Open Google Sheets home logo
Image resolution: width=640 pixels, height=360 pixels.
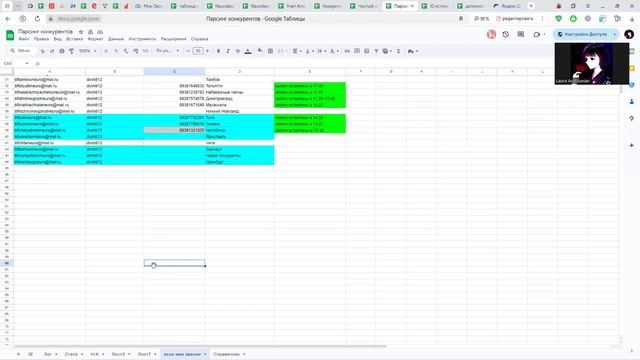[x=10, y=35]
